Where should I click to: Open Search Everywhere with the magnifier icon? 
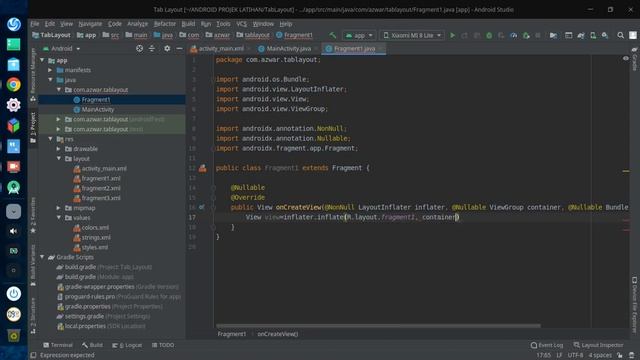pos(620,36)
